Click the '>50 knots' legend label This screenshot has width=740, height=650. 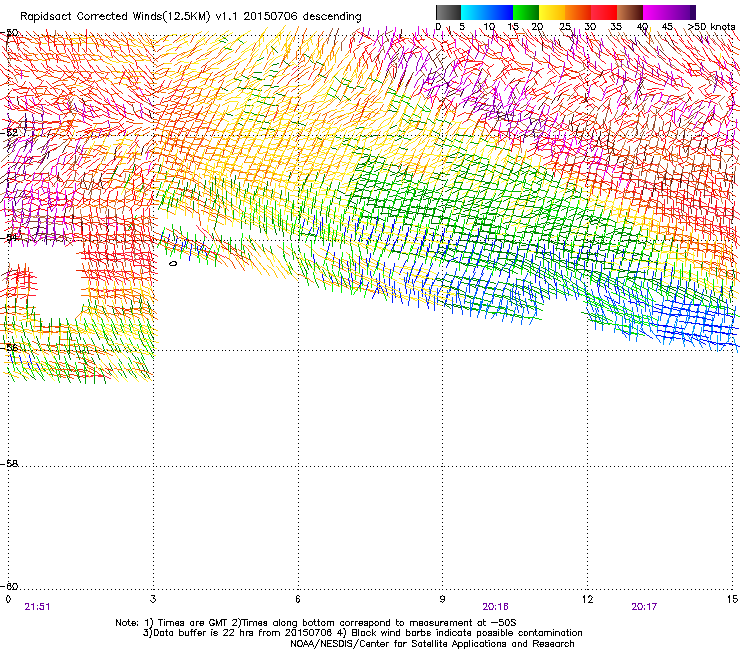click(711, 27)
